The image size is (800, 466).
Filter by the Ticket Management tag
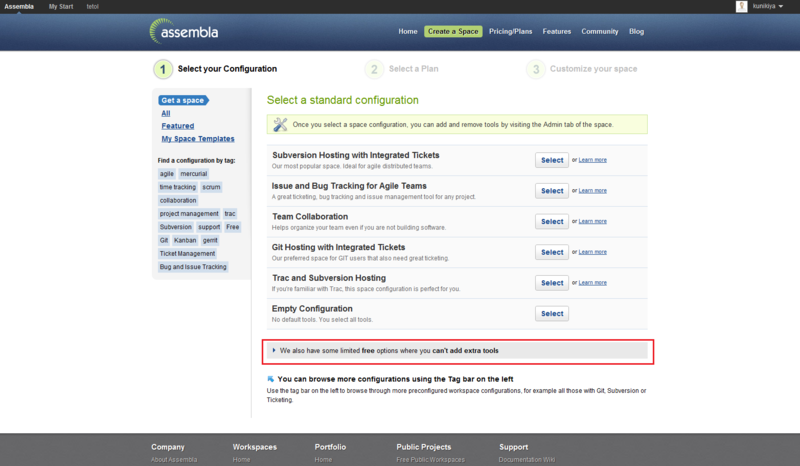[187, 254]
